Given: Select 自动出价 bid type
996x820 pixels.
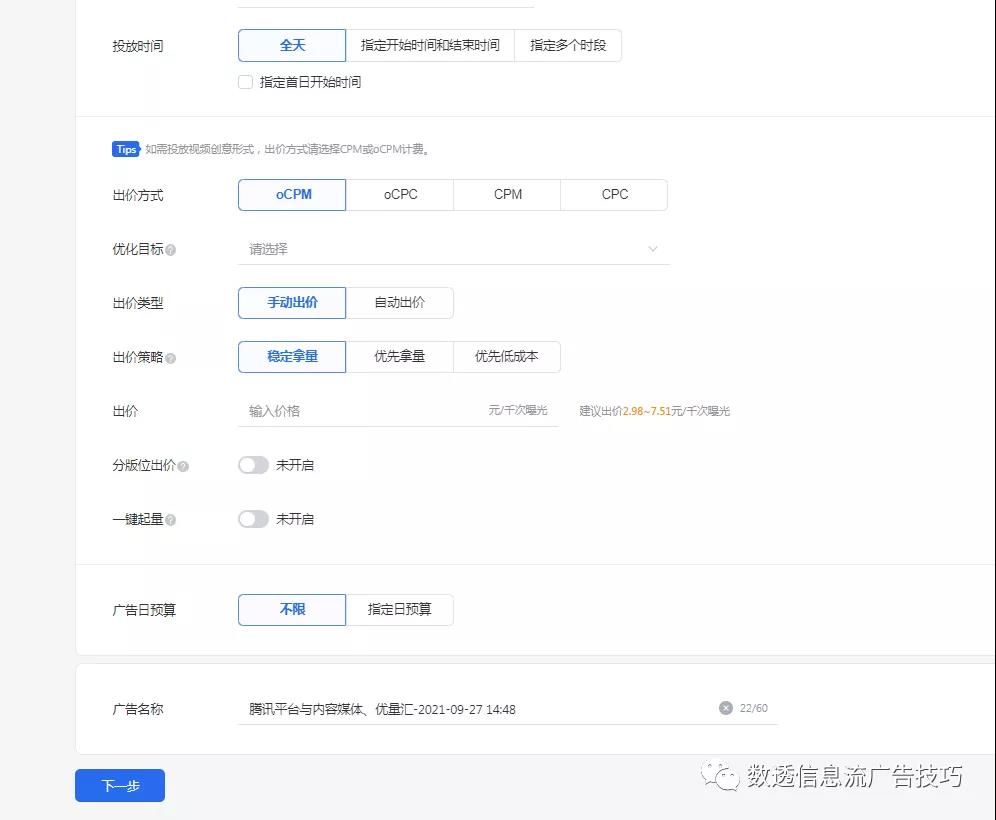Looking at the screenshot, I should point(400,302).
